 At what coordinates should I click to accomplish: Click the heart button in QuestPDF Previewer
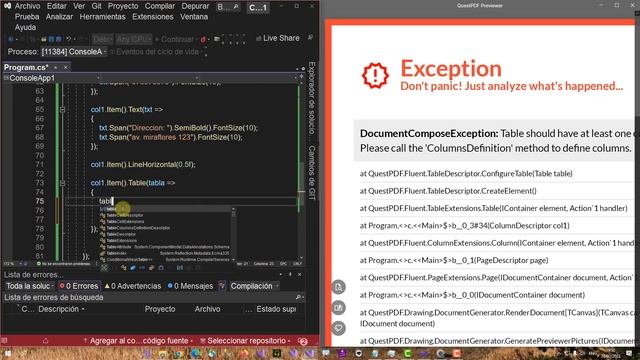click(338, 328)
